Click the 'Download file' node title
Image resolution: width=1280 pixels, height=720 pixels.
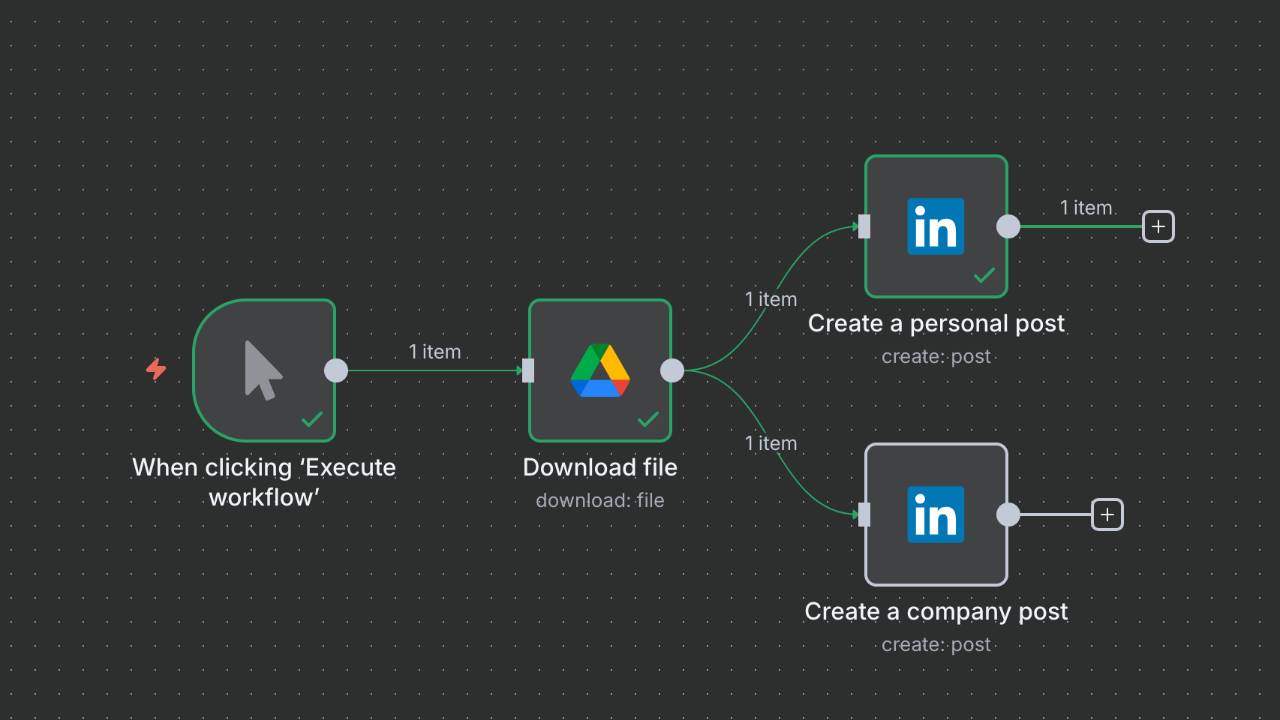click(x=600, y=467)
